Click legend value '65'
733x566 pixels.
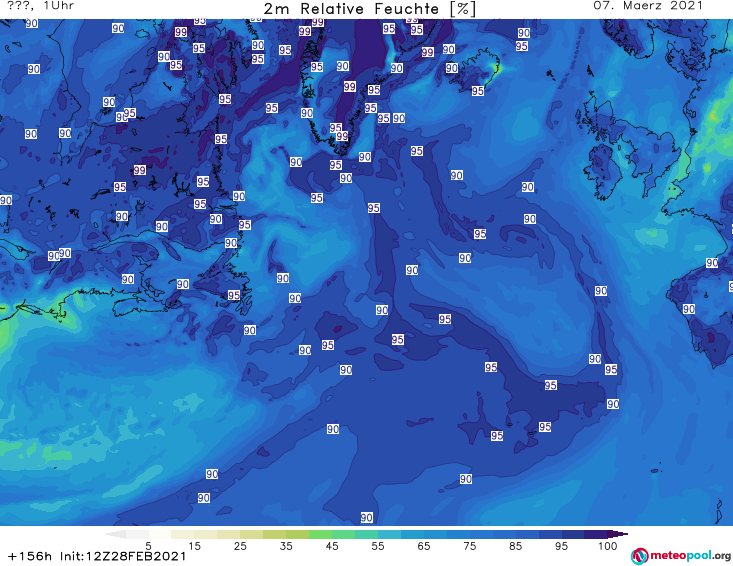tap(424, 546)
